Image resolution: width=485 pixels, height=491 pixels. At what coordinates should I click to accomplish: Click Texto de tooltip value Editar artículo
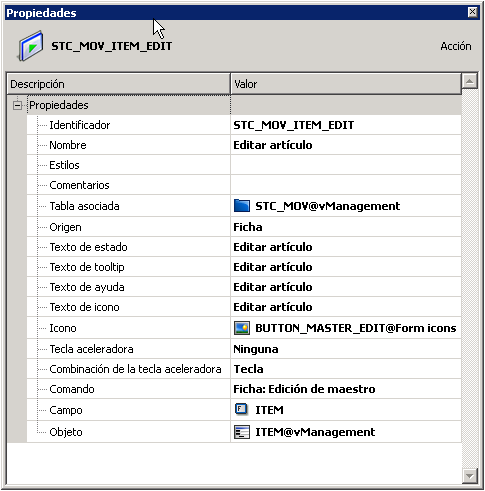[273, 267]
